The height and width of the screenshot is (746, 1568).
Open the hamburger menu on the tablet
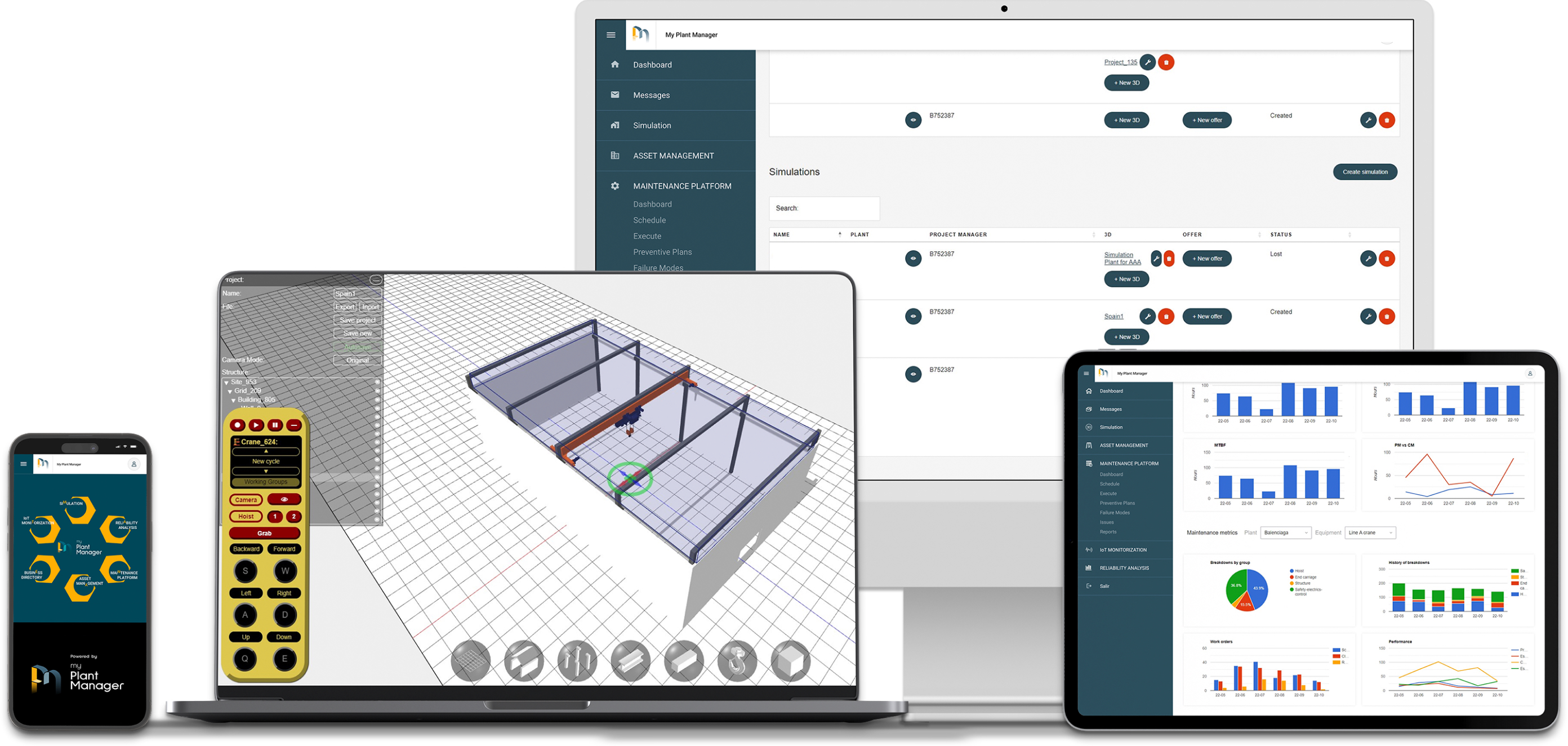click(1086, 374)
